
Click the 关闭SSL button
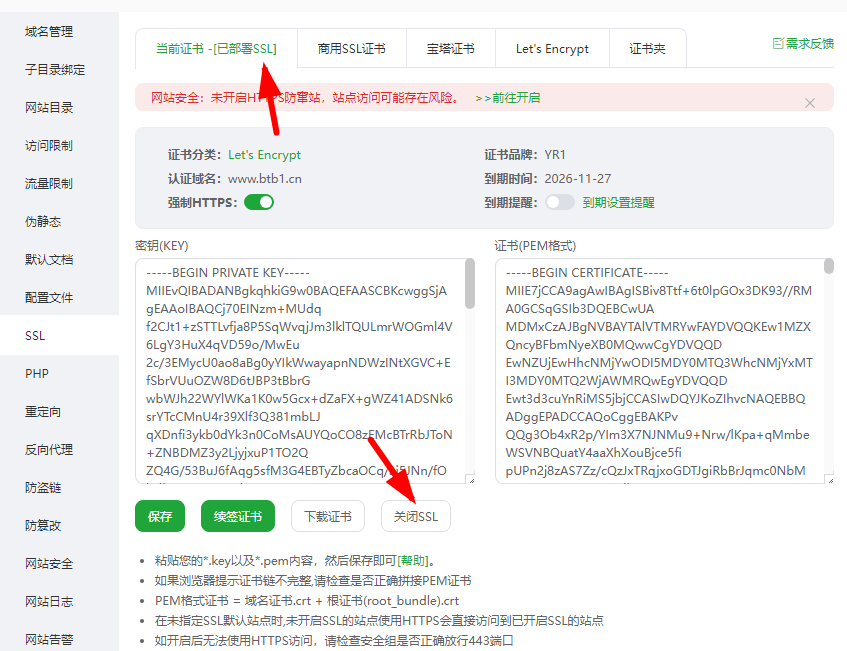point(415,516)
